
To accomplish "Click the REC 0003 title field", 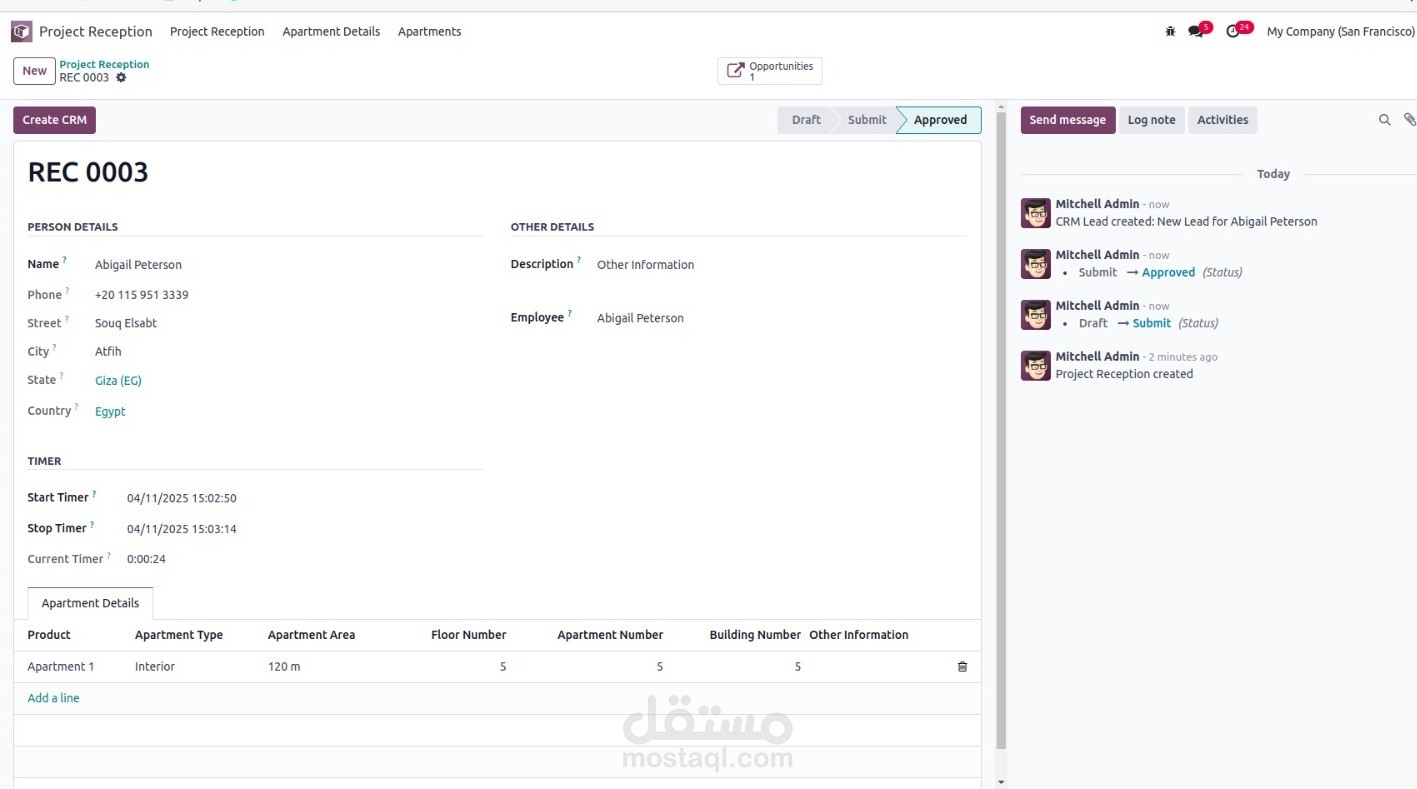I will (88, 173).
